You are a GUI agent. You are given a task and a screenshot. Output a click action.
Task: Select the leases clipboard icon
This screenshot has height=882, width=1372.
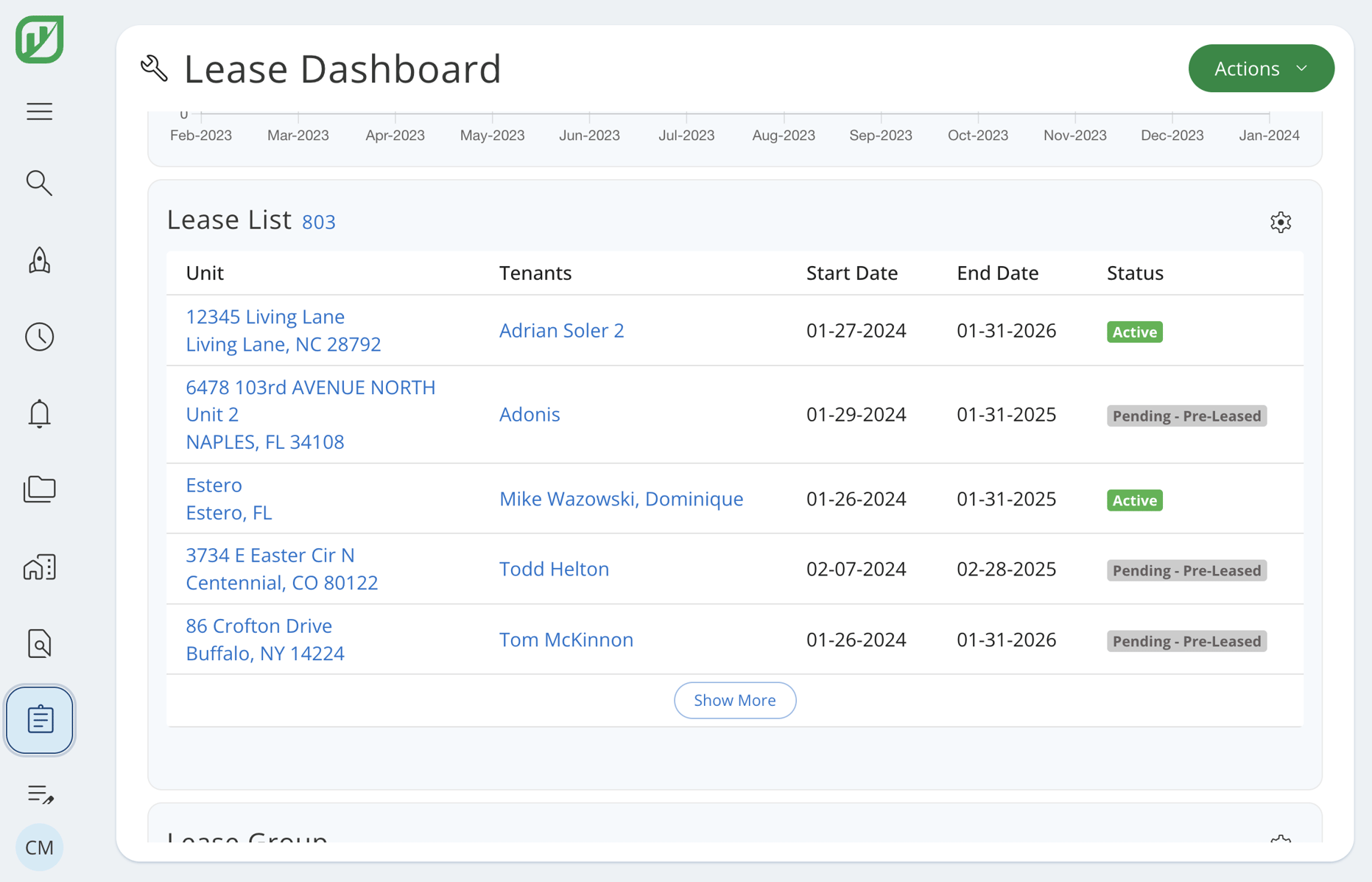39,720
